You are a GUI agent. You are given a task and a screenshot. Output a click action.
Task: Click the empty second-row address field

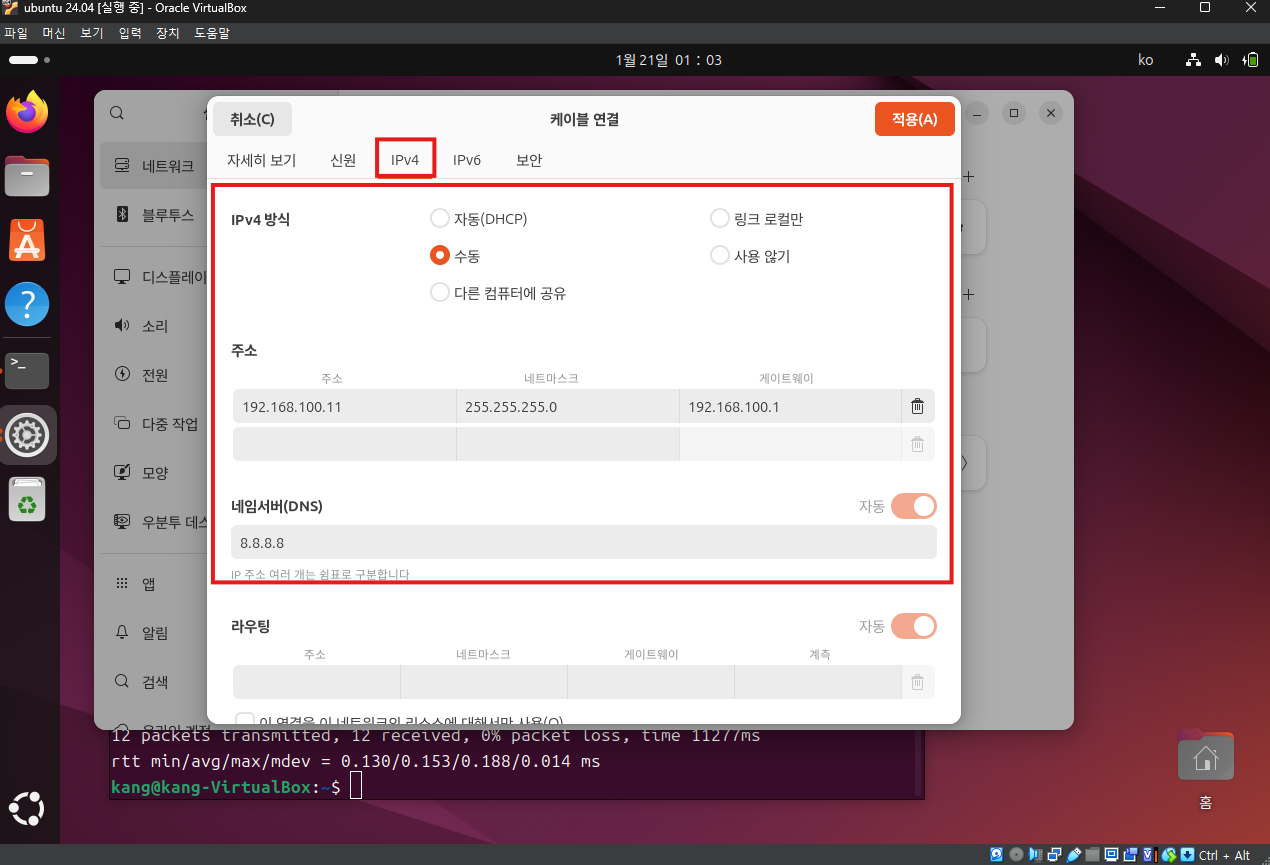click(344, 444)
